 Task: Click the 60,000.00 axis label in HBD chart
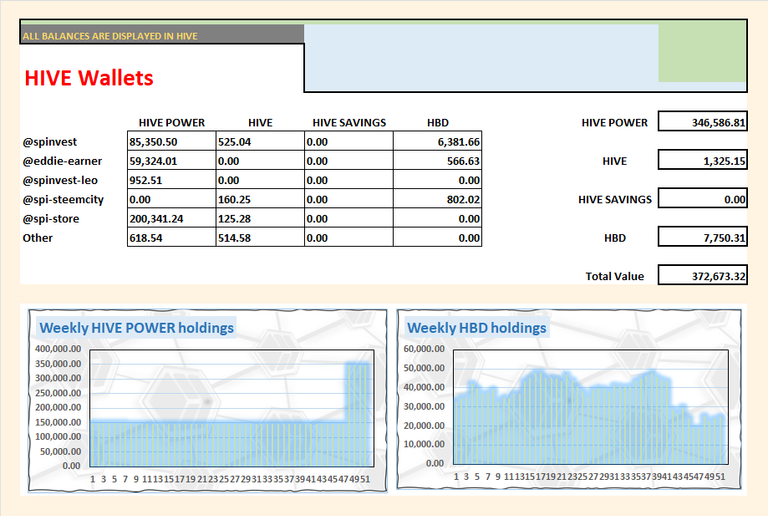point(424,349)
